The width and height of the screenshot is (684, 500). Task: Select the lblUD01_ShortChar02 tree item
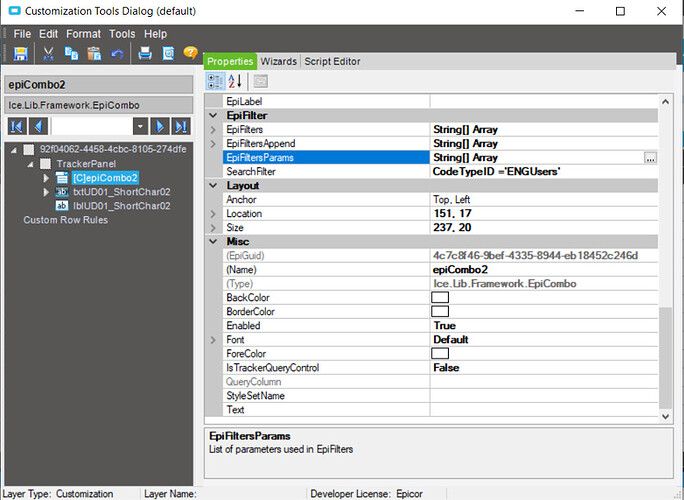point(122,206)
